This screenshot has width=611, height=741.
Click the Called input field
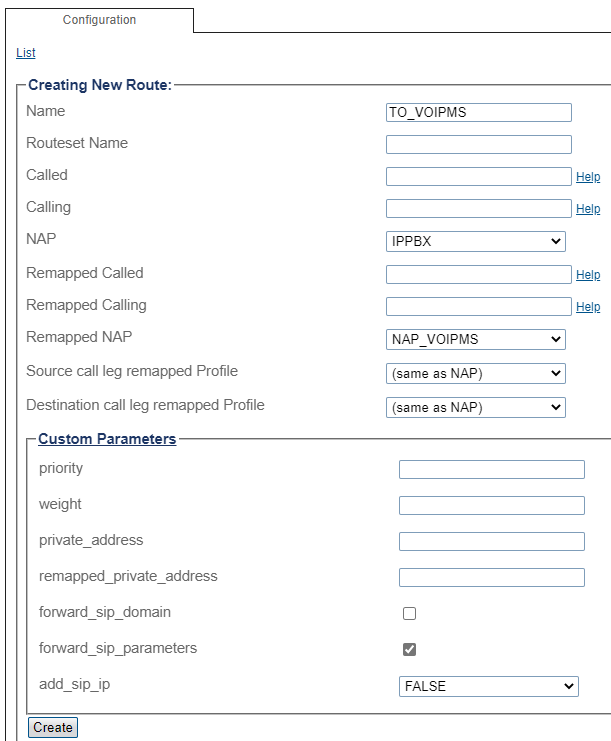478,176
